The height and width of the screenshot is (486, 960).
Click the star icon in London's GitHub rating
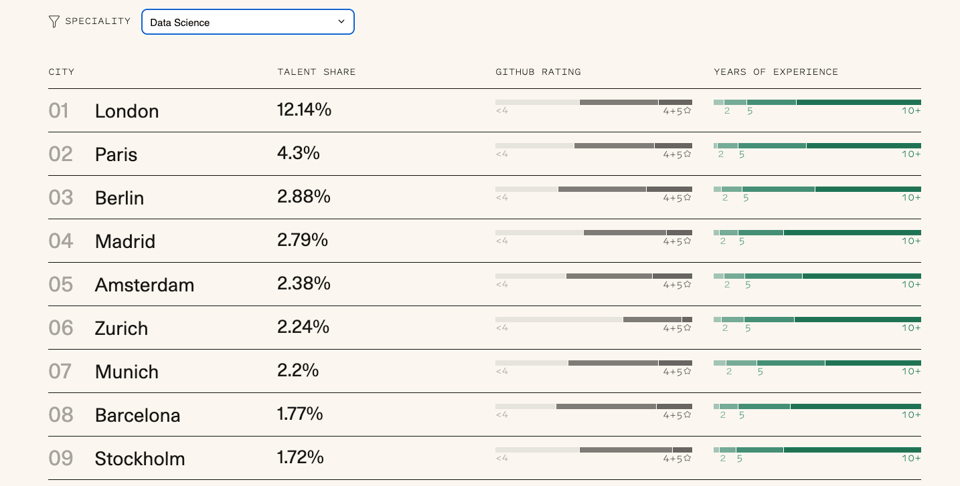pyautogui.click(x=687, y=111)
